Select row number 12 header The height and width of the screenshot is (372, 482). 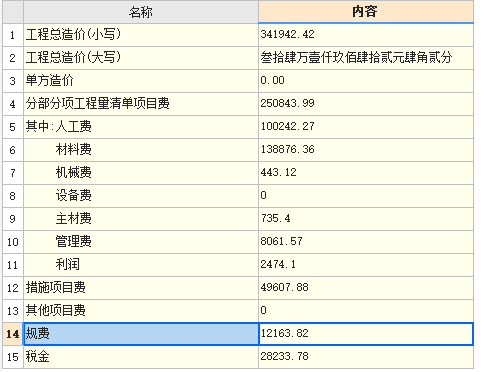click(13, 288)
